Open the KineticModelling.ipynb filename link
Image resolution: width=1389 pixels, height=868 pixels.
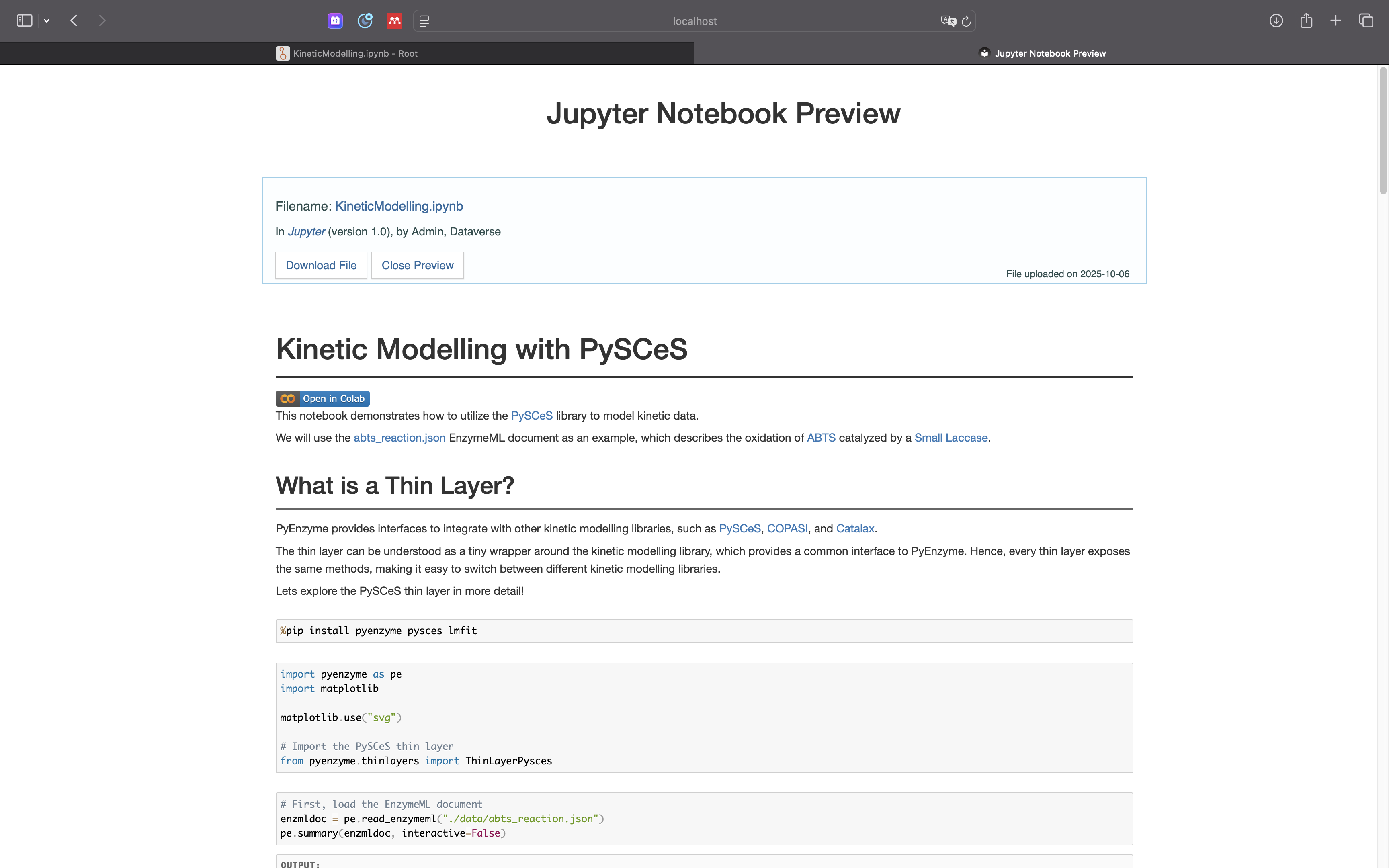click(x=399, y=206)
